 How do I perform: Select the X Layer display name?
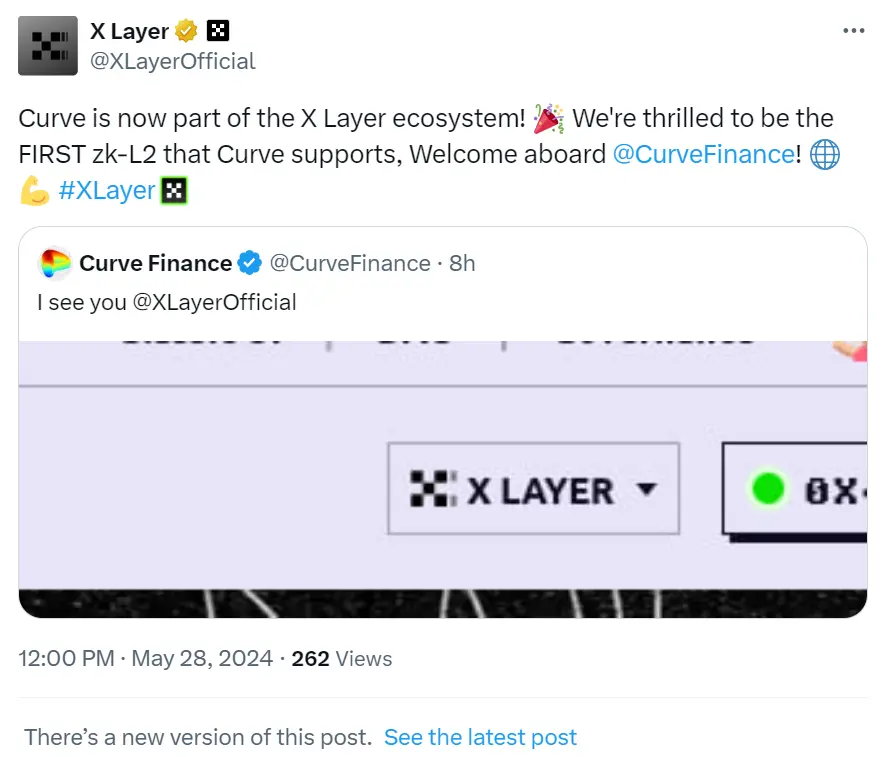pyautogui.click(x=131, y=29)
